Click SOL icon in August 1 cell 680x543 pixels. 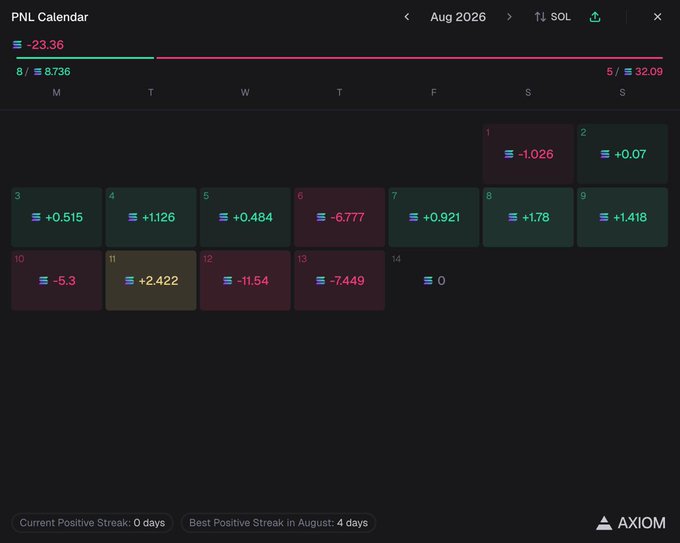(509, 154)
